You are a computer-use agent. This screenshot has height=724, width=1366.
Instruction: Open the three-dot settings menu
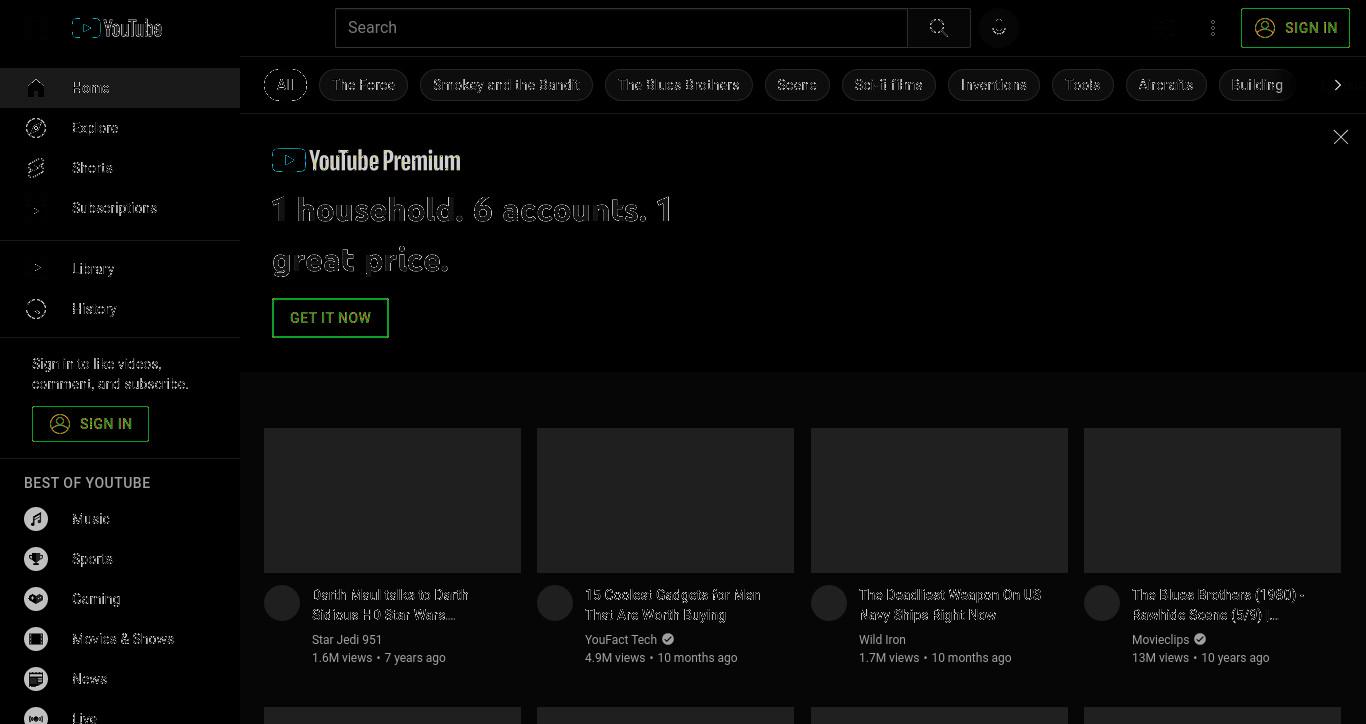[1213, 28]
